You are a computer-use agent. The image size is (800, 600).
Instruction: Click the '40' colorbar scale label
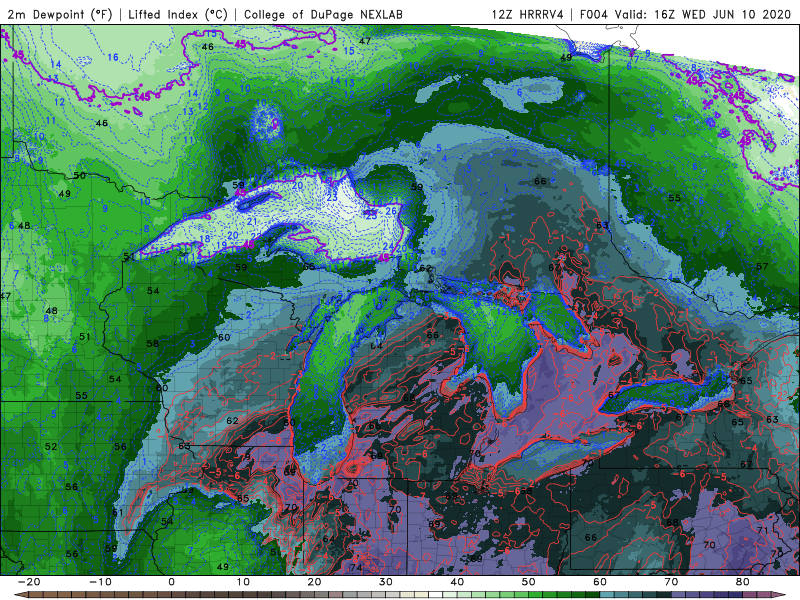457,582
